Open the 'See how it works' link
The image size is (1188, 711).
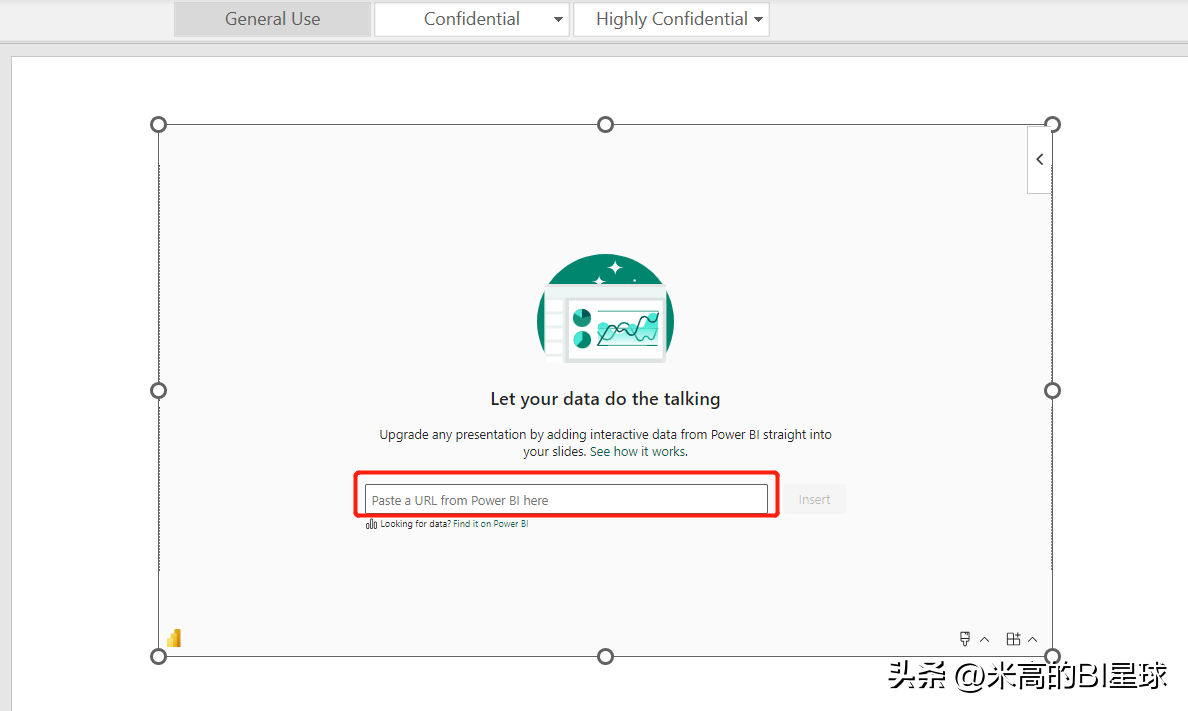[639, 452]
